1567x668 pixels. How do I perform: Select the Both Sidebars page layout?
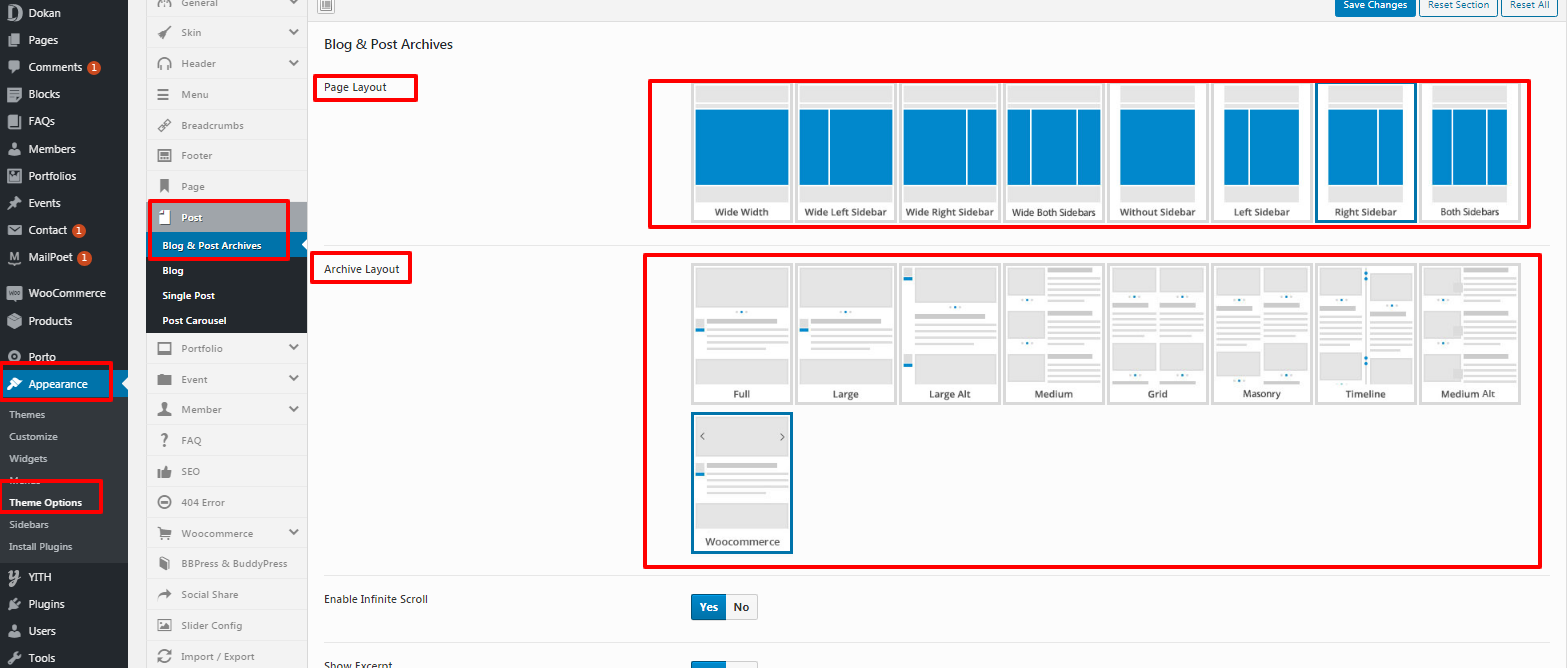(1469, 152)
